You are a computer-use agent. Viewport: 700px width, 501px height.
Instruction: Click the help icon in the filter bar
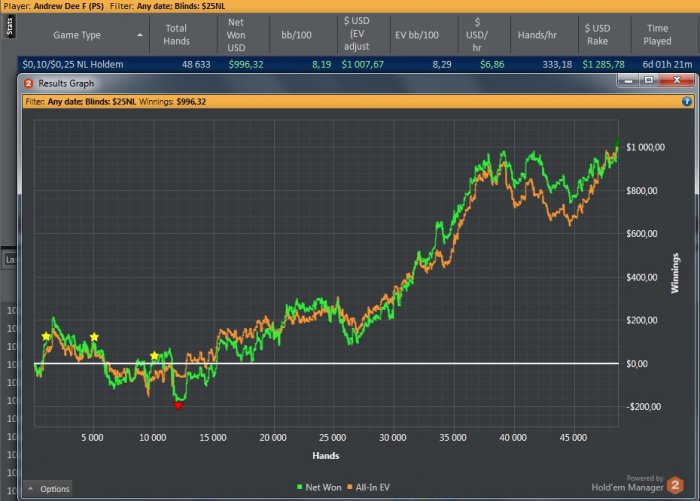[687, 101]
